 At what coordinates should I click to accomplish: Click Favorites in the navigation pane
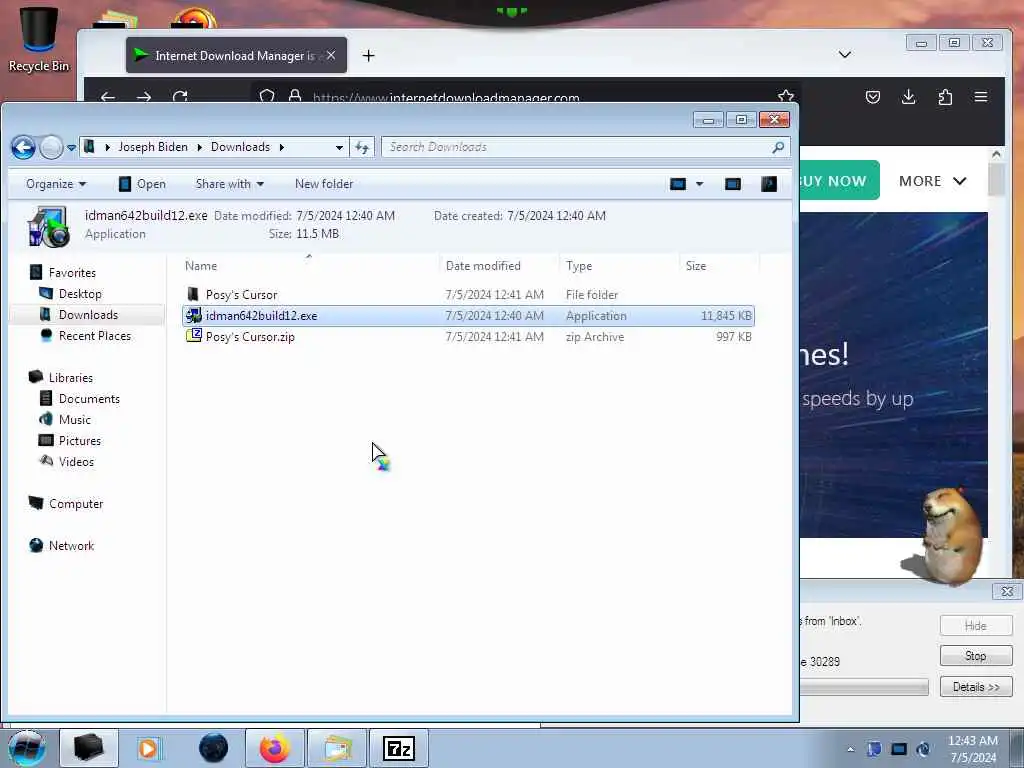coord(72,273)
